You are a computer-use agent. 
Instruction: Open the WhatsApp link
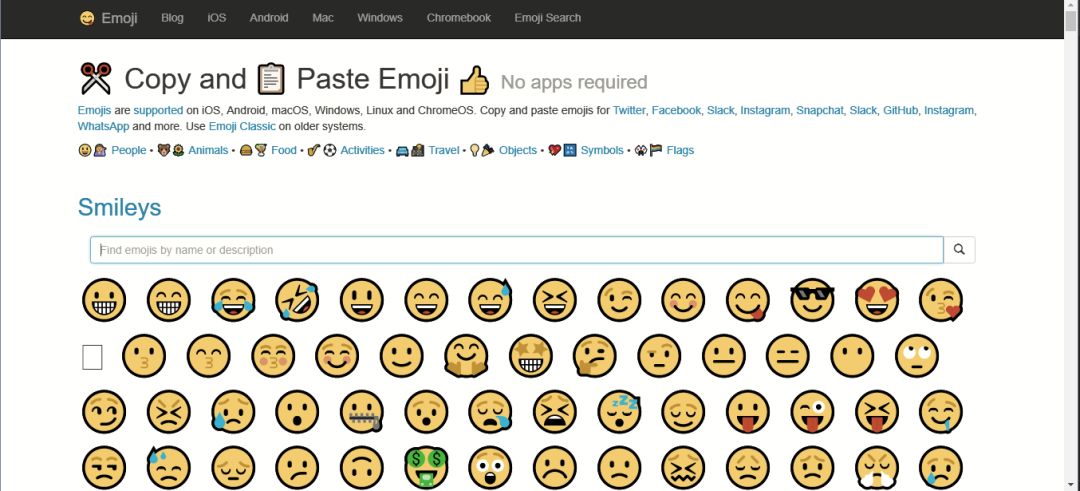(103, 127)
